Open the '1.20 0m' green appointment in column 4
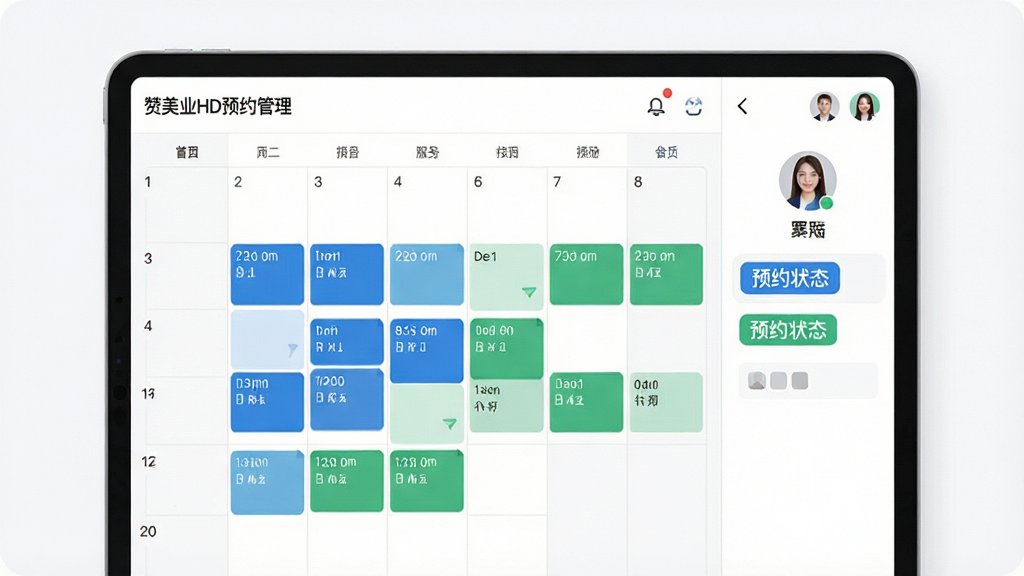This screenshot has width=1024, height=576. (x=426, y=481)
